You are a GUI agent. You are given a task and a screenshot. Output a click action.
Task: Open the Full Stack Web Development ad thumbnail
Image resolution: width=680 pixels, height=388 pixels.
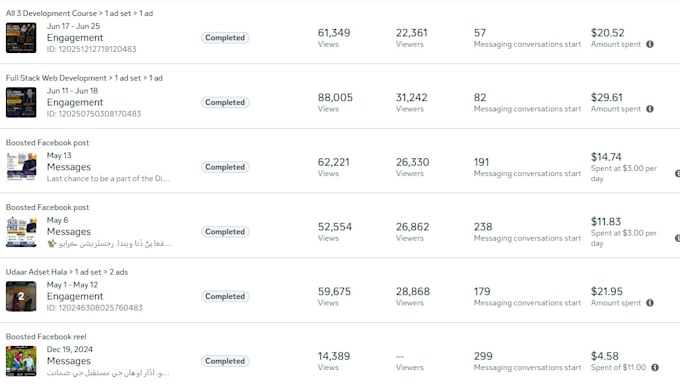click(x=21, y=103)
